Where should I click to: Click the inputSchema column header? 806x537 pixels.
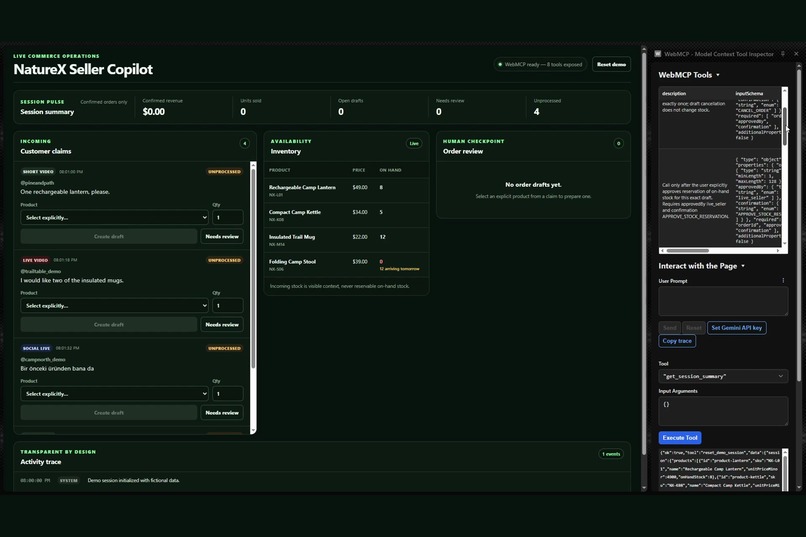click(x=749, y=94)
